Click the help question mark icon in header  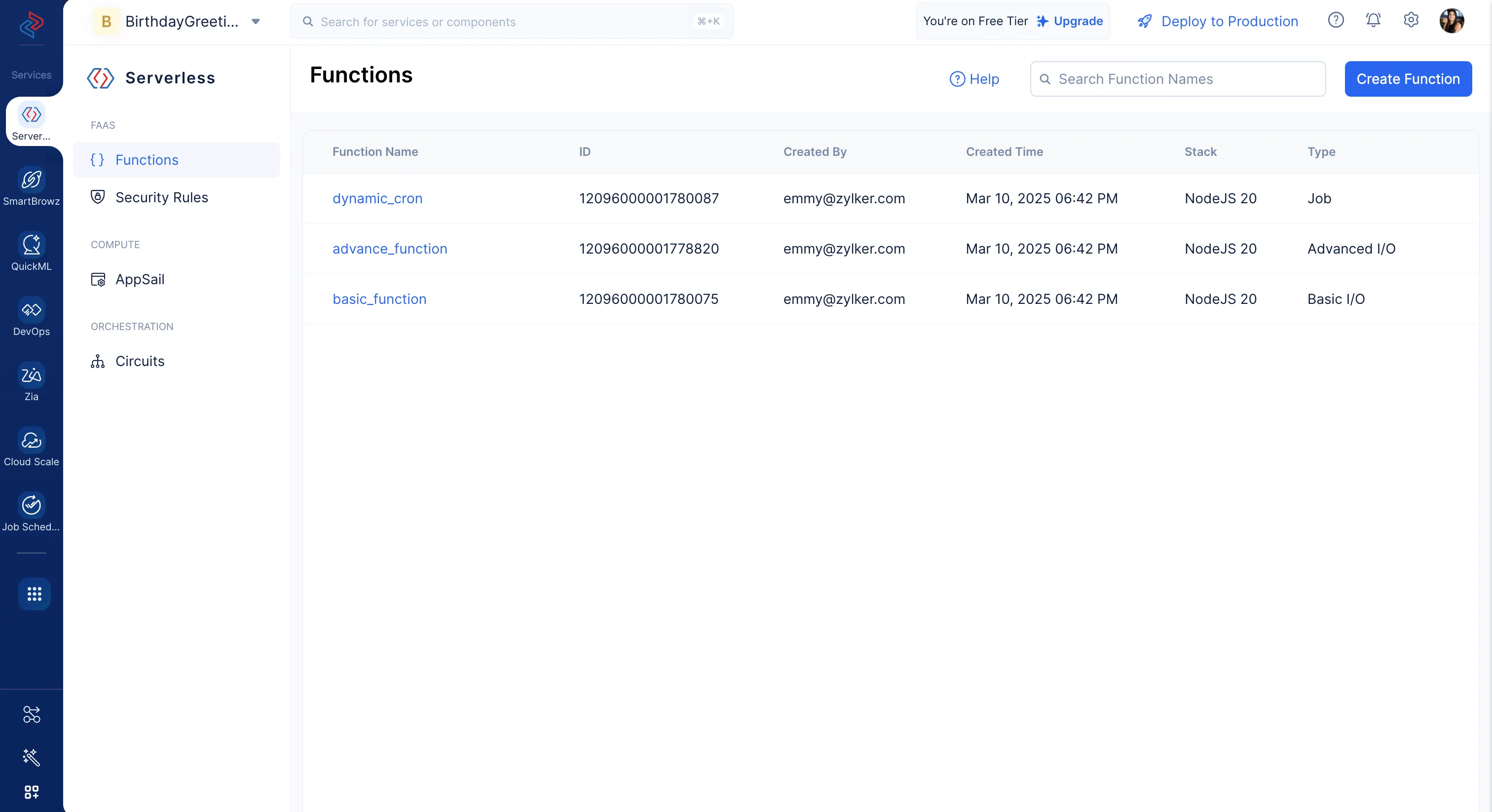coord(1336,20)
